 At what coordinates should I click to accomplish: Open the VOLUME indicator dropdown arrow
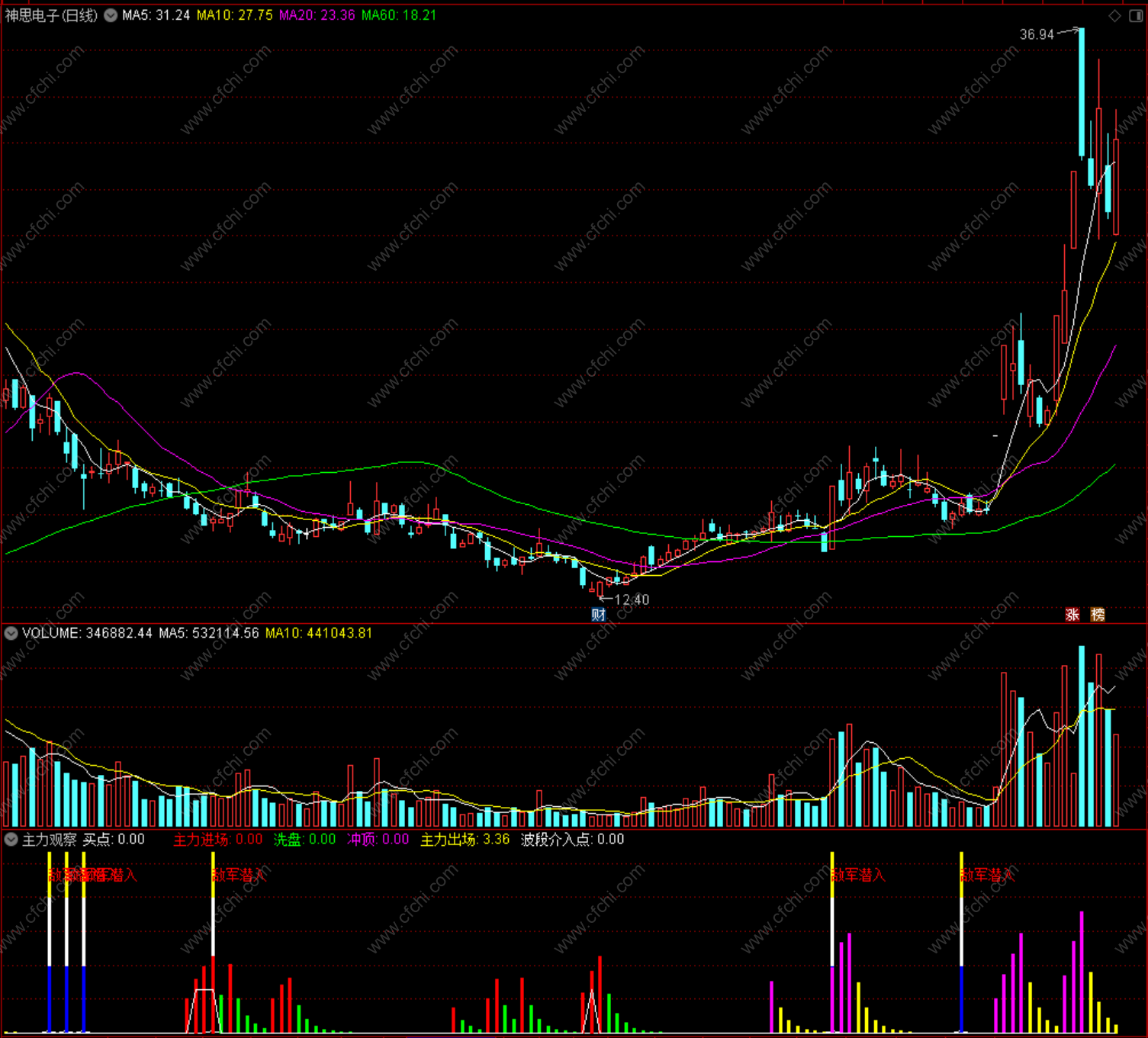tap(11, 633)
